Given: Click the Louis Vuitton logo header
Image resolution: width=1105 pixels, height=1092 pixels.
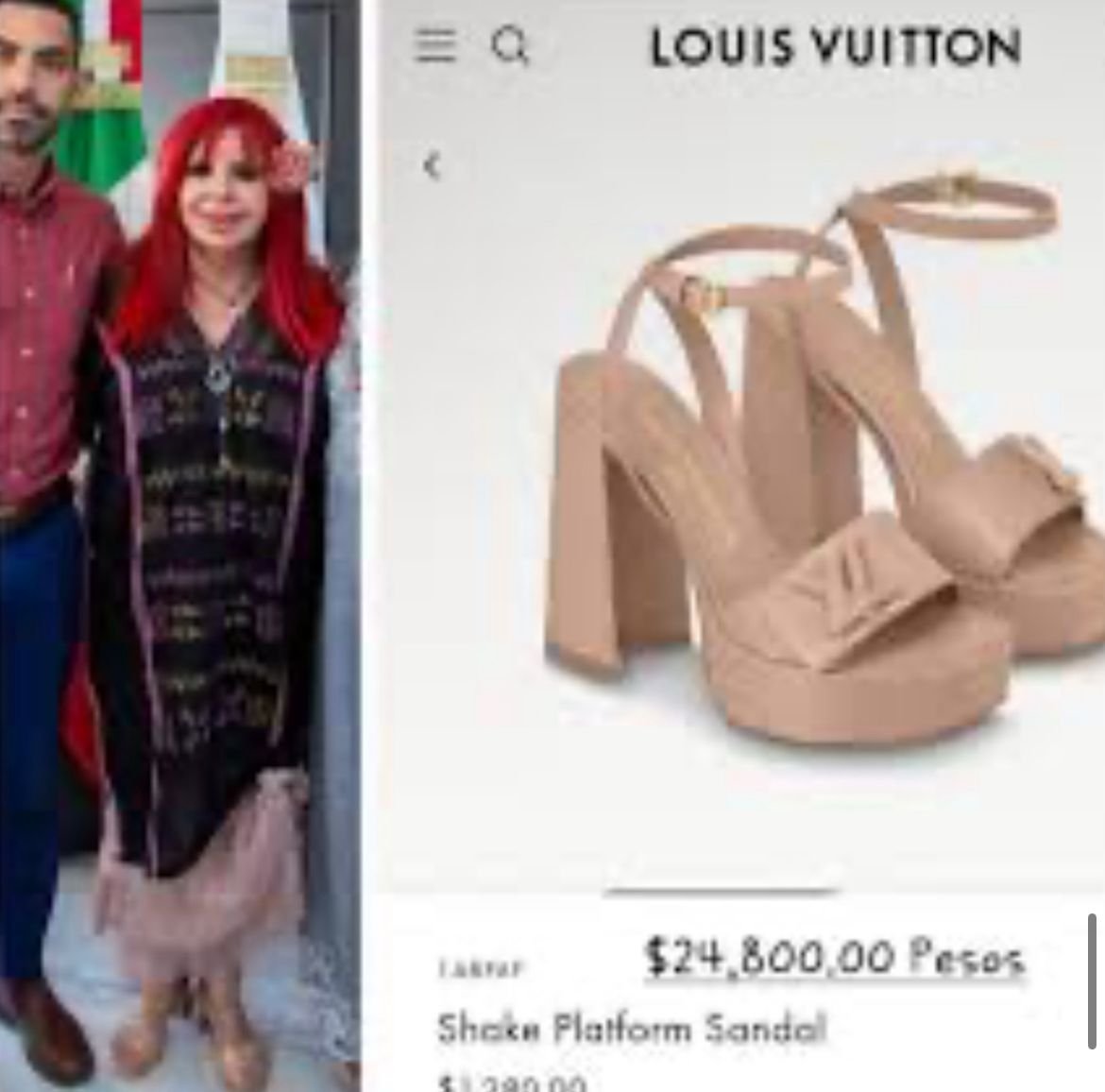Looking at the screenshot, I should 836,47.
